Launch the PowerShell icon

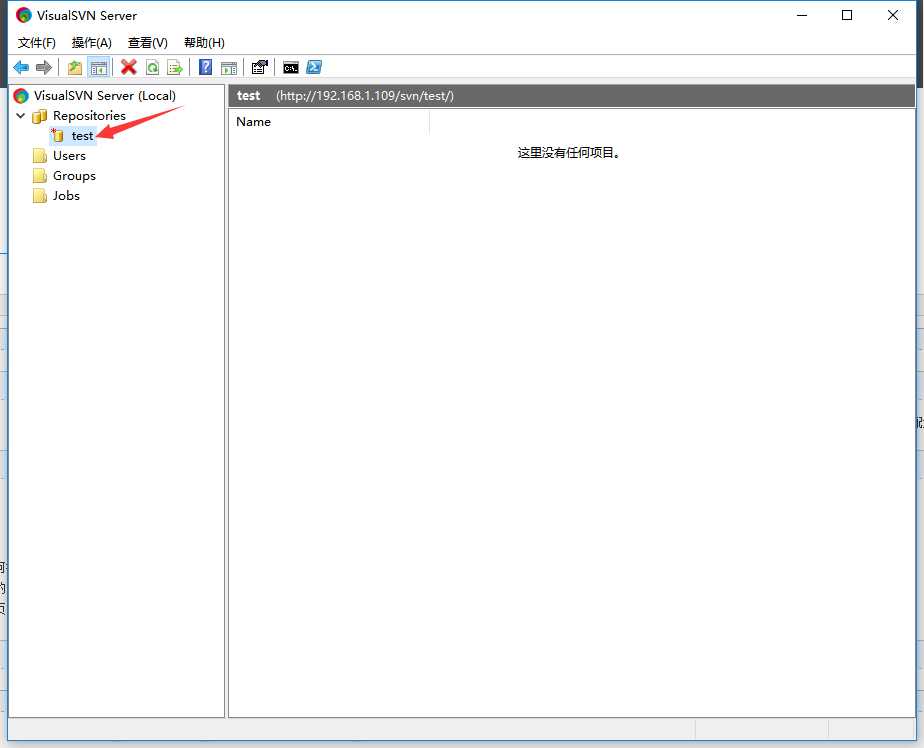(x=314, y=67)
